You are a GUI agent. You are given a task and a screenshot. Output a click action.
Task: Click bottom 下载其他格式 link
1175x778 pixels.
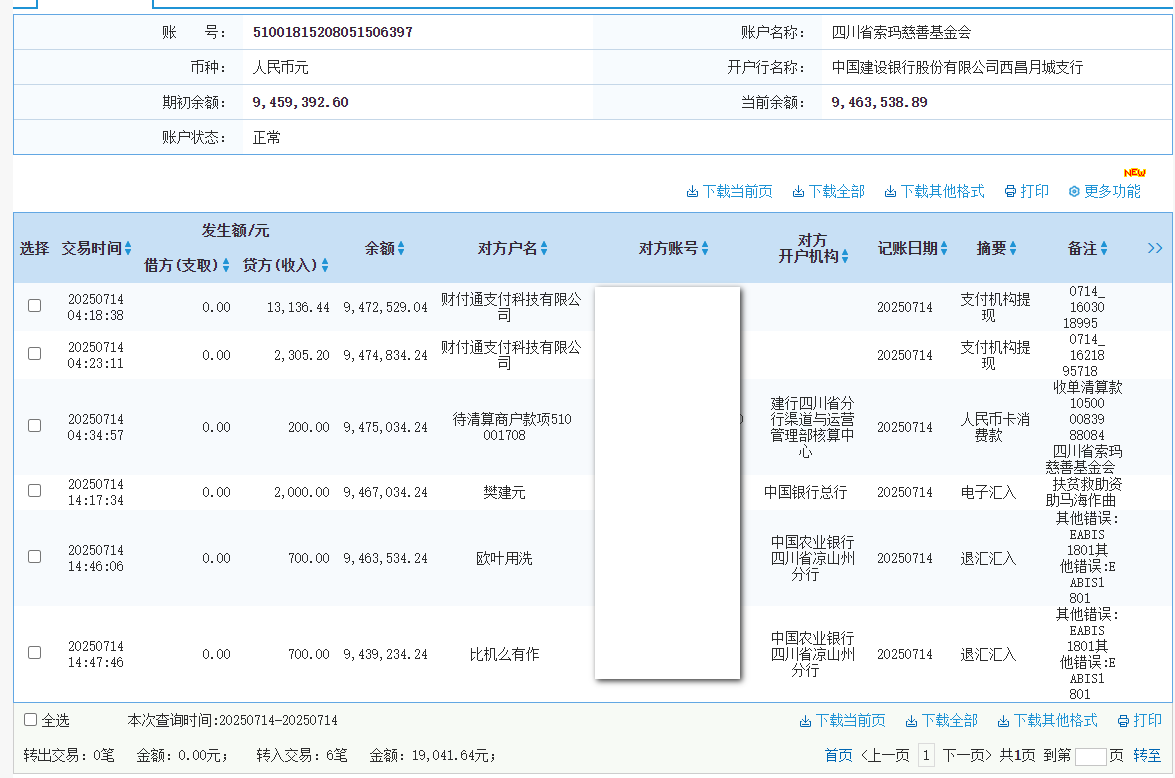[x=1047, y=721]
